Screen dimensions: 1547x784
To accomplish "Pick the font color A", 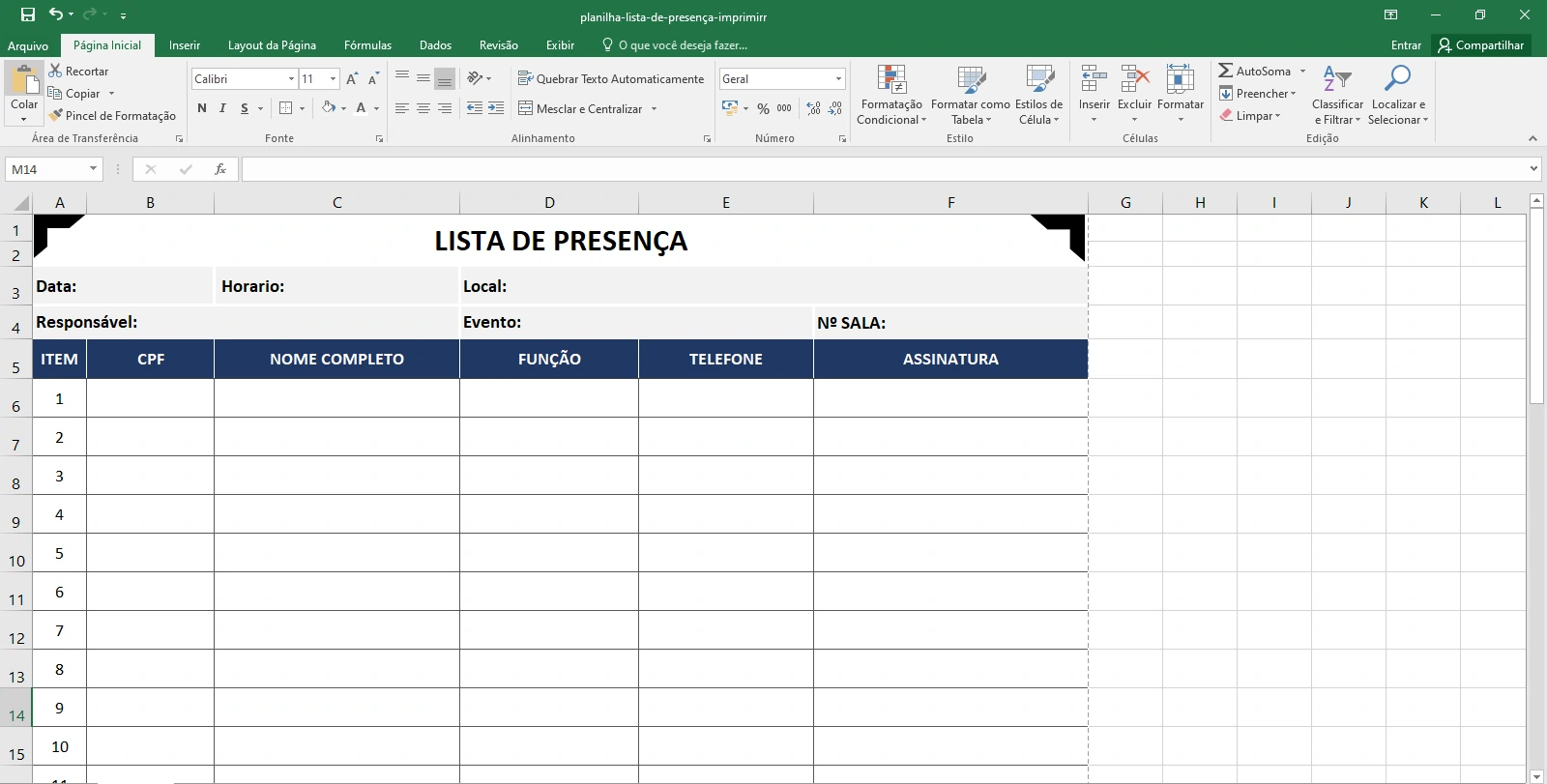I will point(361,108).
